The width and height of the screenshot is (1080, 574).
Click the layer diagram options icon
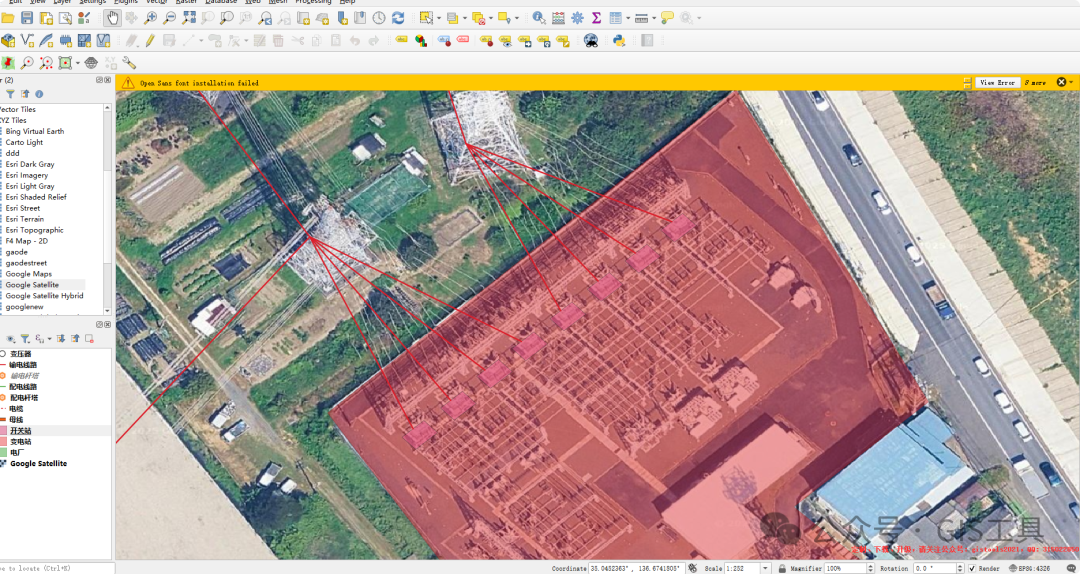click(420, 41)
